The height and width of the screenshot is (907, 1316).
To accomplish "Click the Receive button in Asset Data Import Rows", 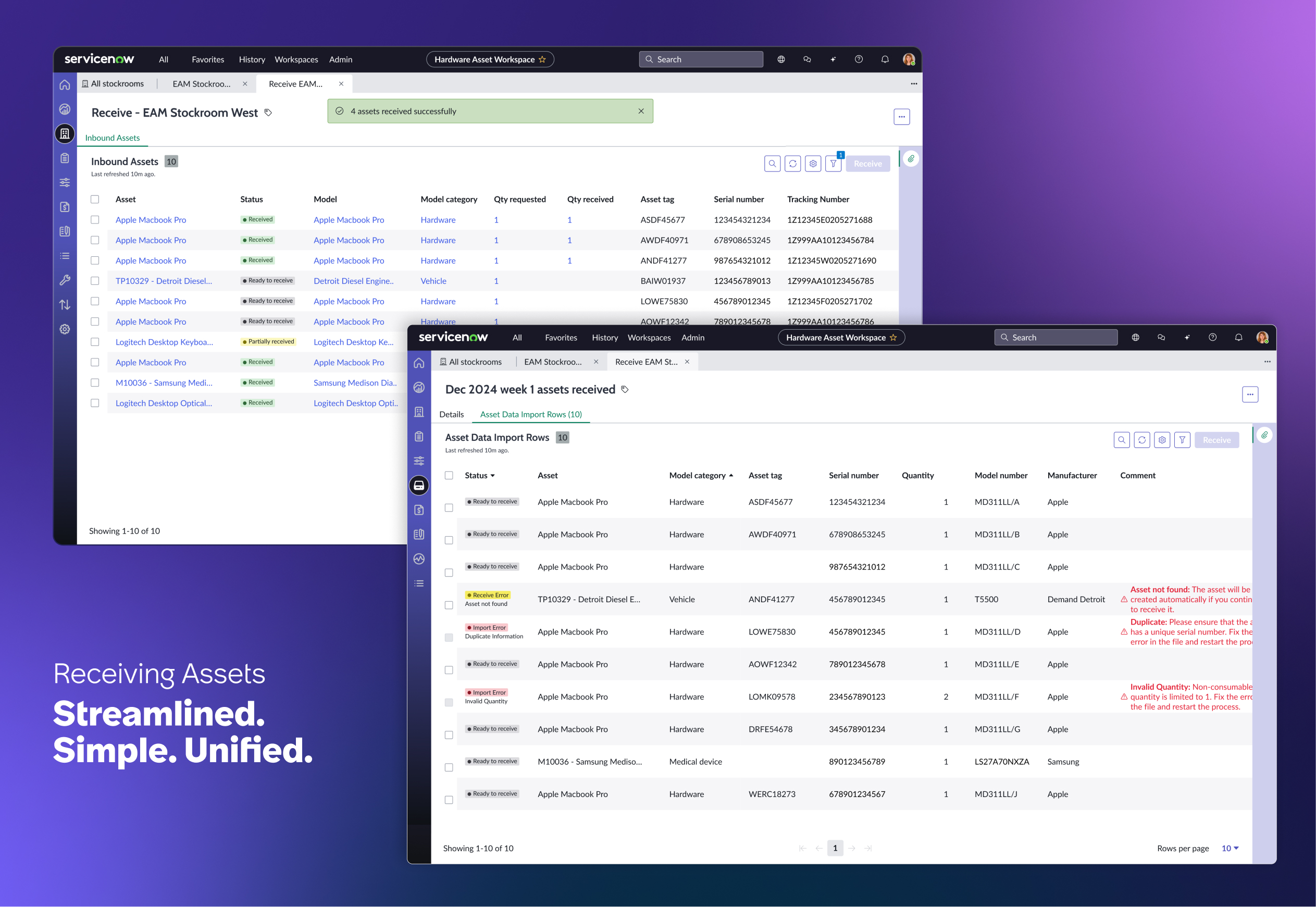I will tap(1216, 440).
